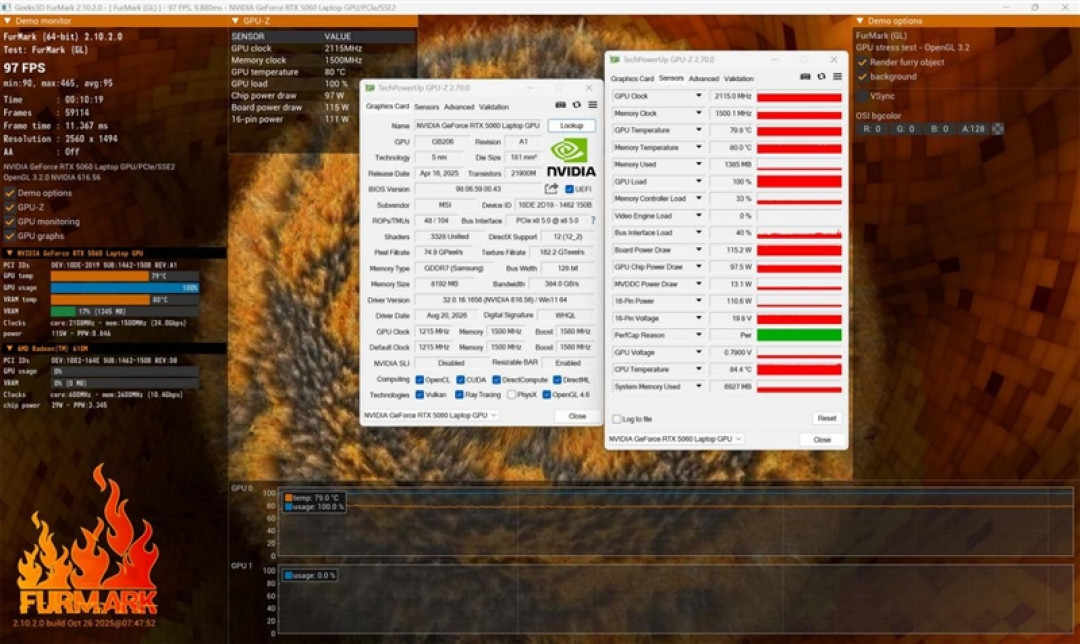The width and height of the screenshot is (1080, 644).
Task: Open GPU selector dropdown in Sensors window
Action: coord(675,439)
